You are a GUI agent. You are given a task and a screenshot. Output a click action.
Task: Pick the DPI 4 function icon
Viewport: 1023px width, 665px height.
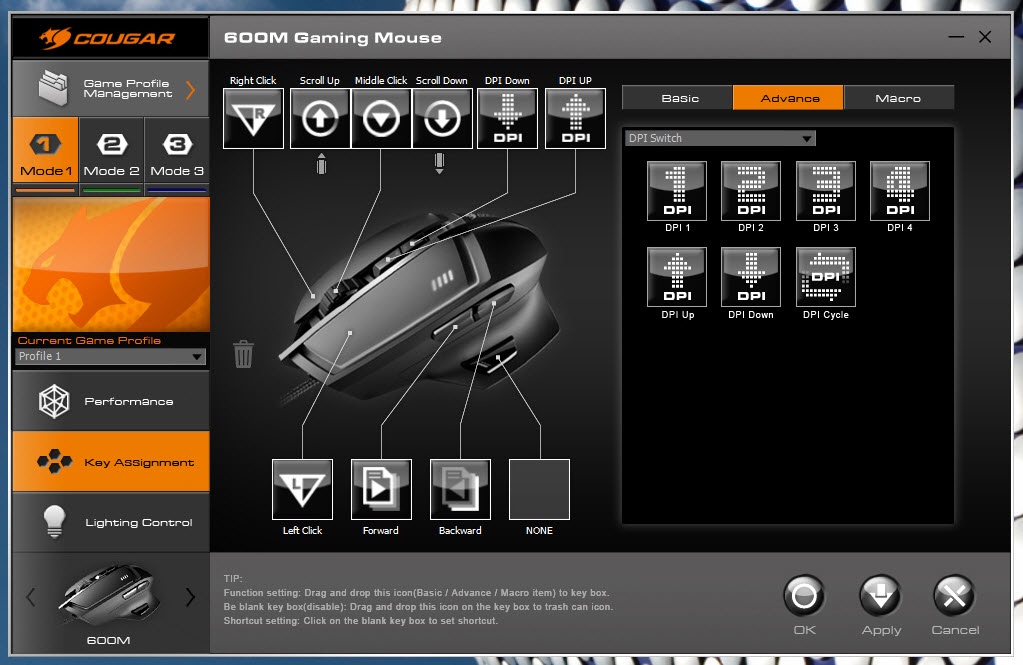click(x=900, y=191)
